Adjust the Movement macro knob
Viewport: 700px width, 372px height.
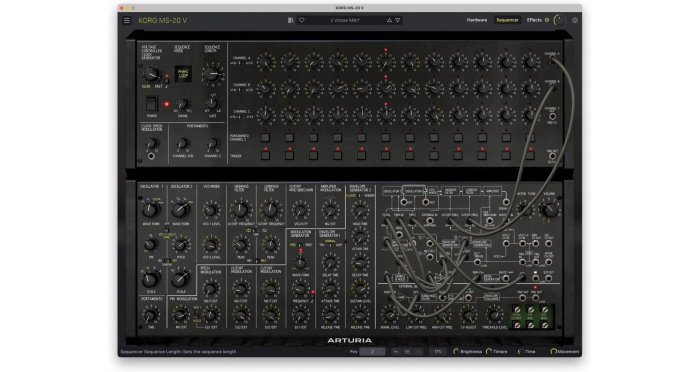[x=554, y=351]
